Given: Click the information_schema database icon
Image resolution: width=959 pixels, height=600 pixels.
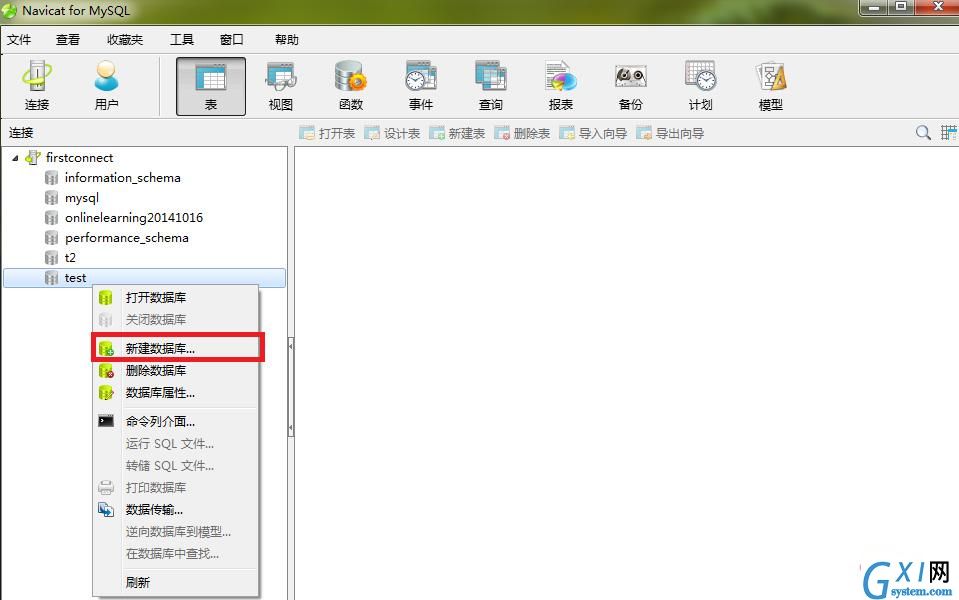Looking at the screenshot, I should (51, 178).
